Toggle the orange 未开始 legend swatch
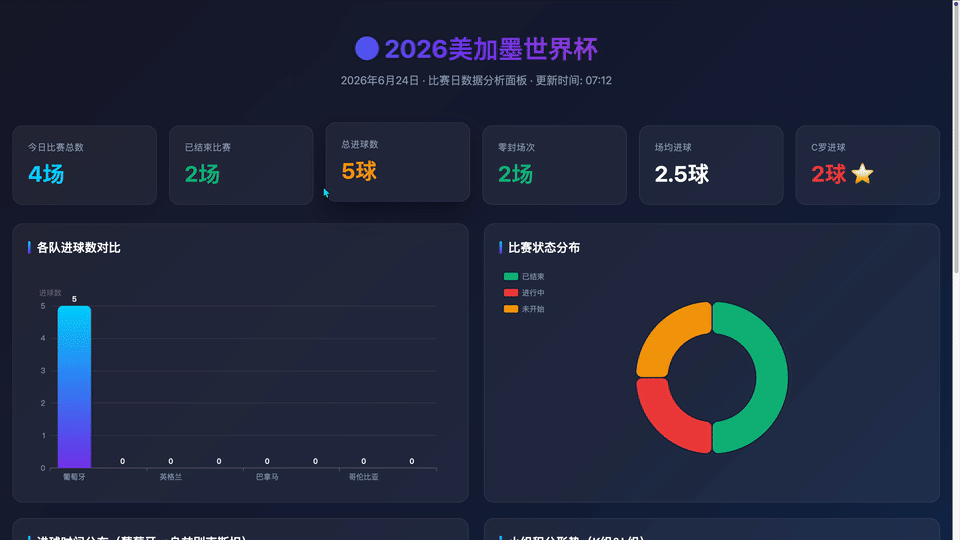The width and height of the screenshot is (960, 540). click(x=511, y=309)
